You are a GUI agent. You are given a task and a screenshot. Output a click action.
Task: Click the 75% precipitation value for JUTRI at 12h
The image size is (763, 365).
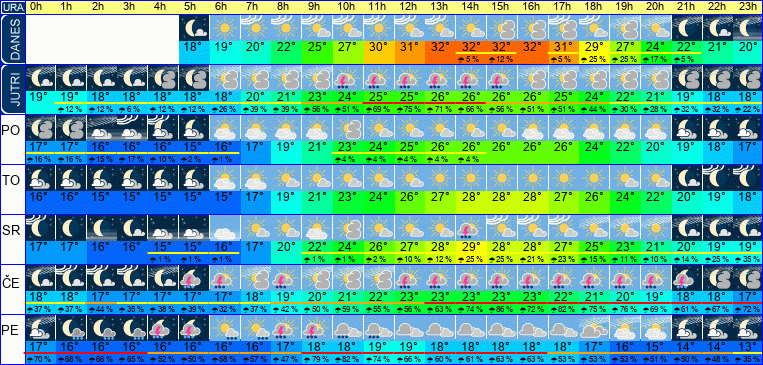pyautogui.click(x=409, y=110)
